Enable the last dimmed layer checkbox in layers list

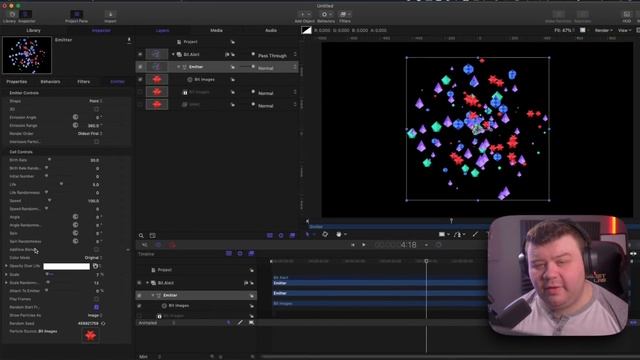[140, 105]
